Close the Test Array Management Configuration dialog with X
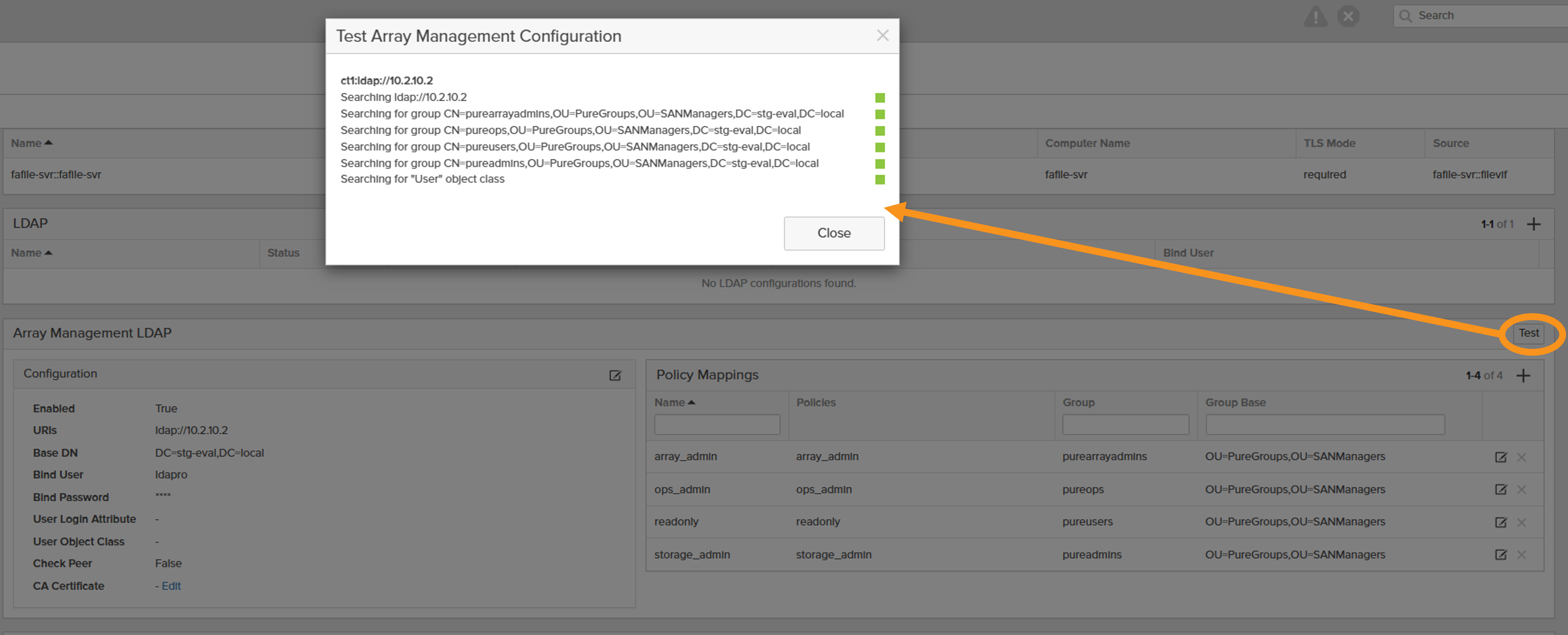 click(883, 35)
